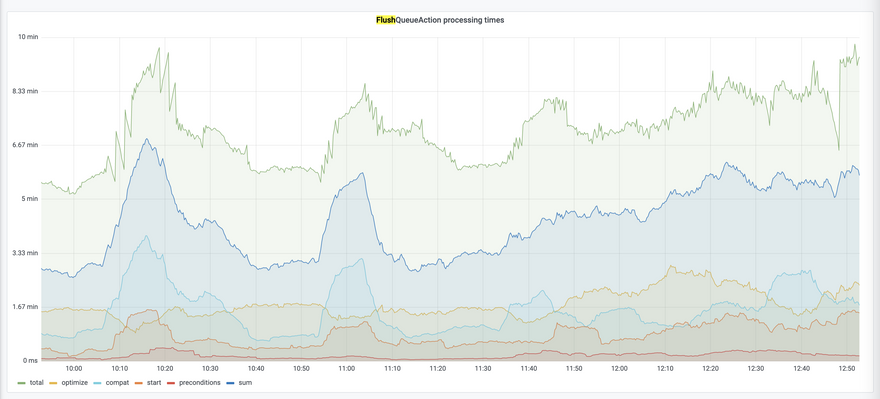This screenshot has width=880, height=399.
Task: Toggle the optimize series in legend
Action: coord(73,383)
